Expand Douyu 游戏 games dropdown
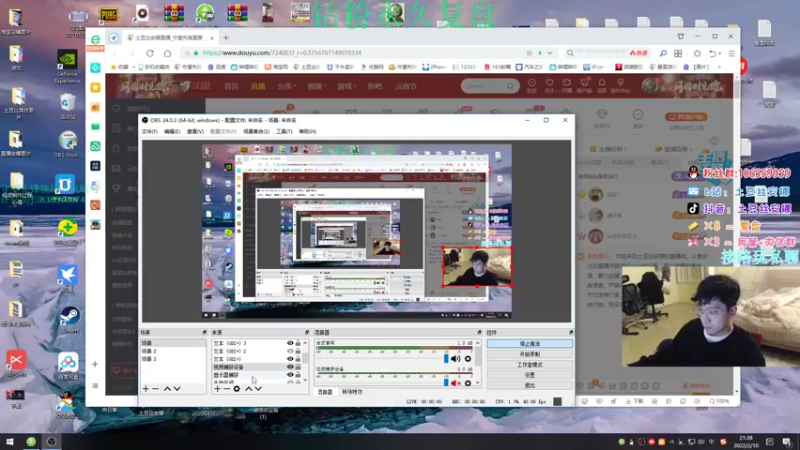 (346, 87)
